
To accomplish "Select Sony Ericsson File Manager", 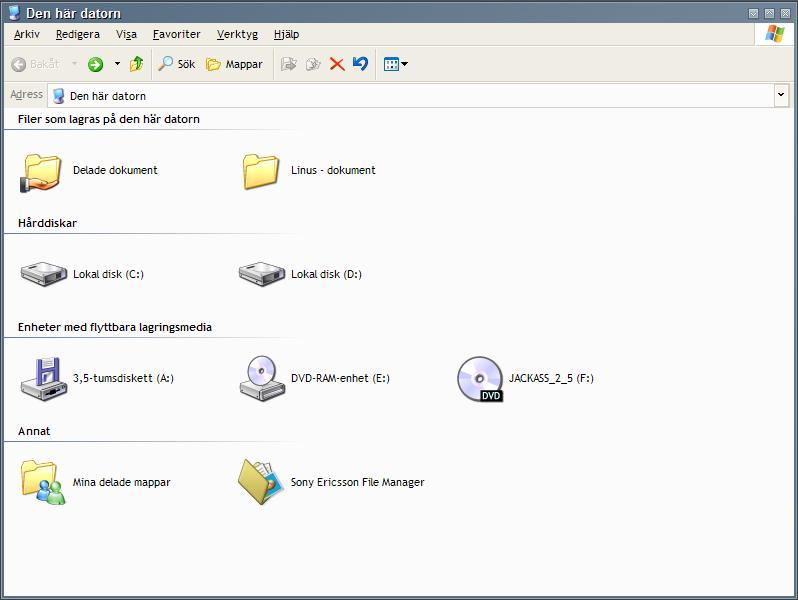I will (331, 482).
